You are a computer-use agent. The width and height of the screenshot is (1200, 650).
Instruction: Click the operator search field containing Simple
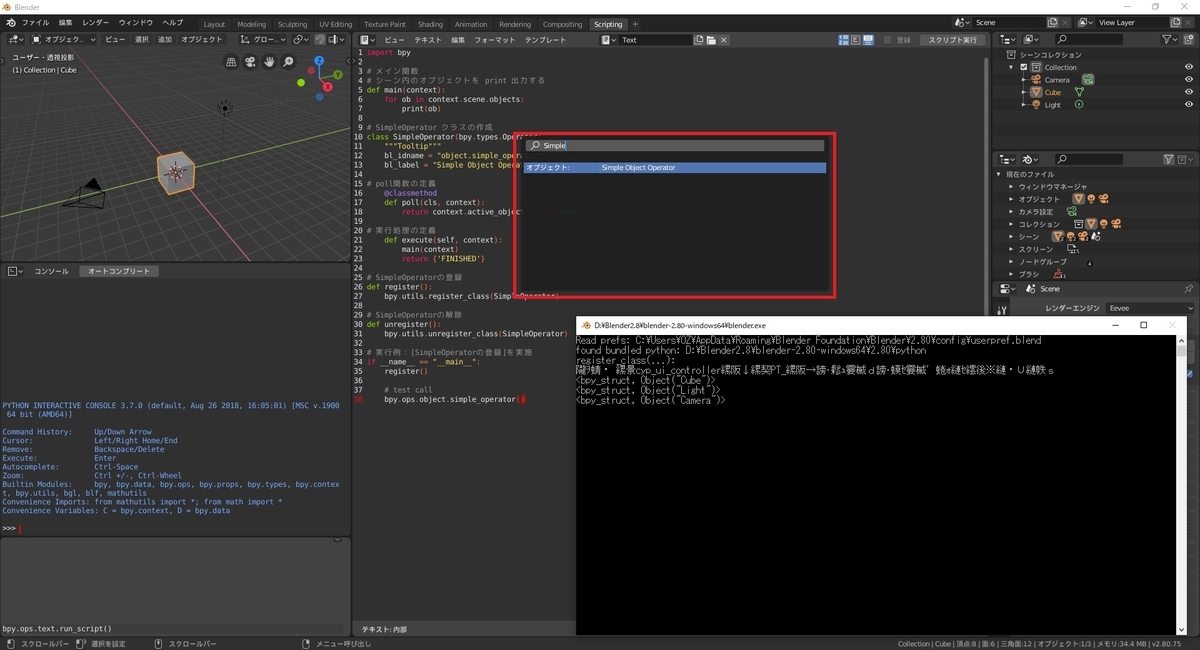(x=675, y=145)
